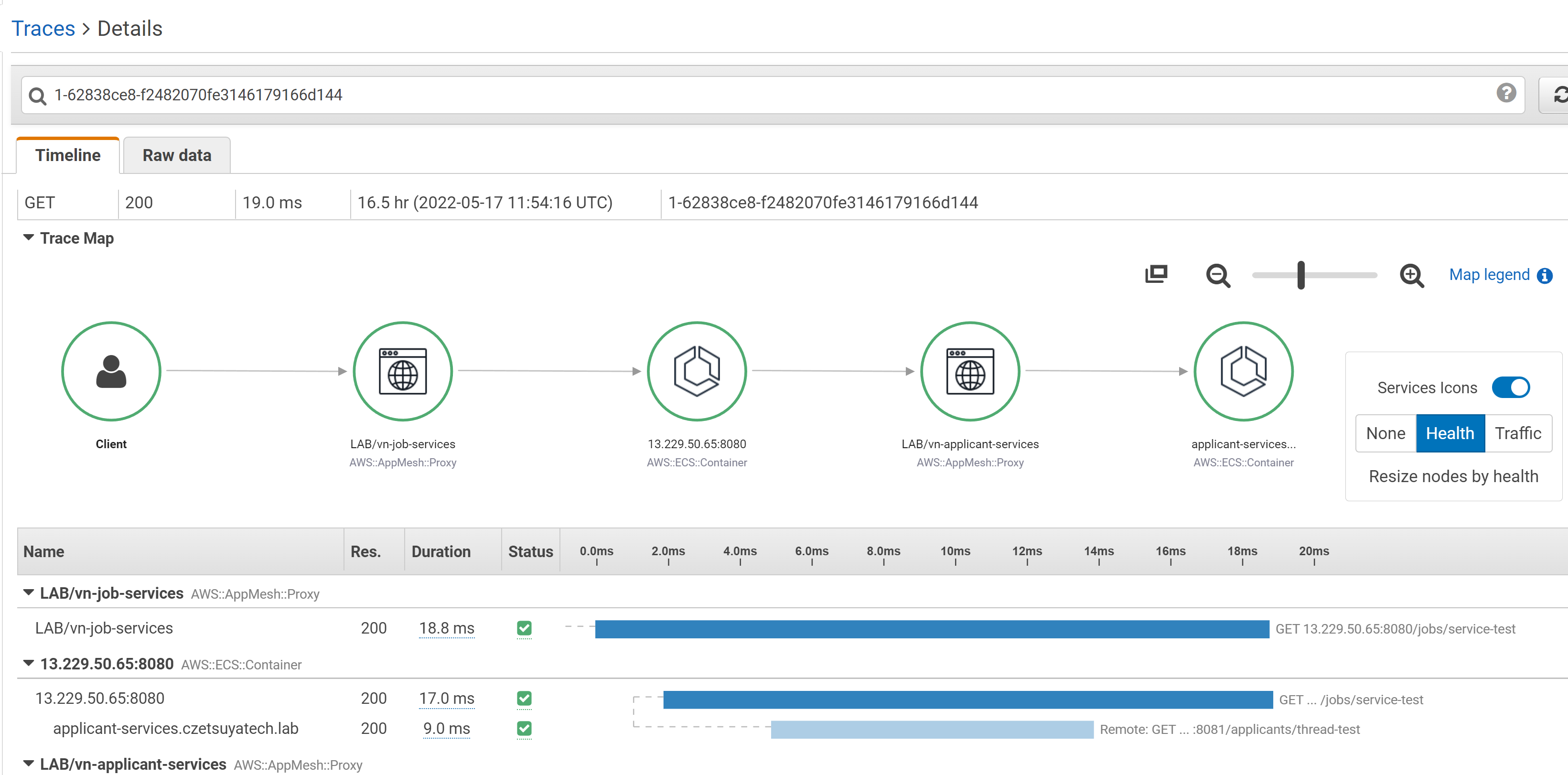Click the Client node icon
The width and height of the screenshot is (1568, 775).
[x=111, y=371]
